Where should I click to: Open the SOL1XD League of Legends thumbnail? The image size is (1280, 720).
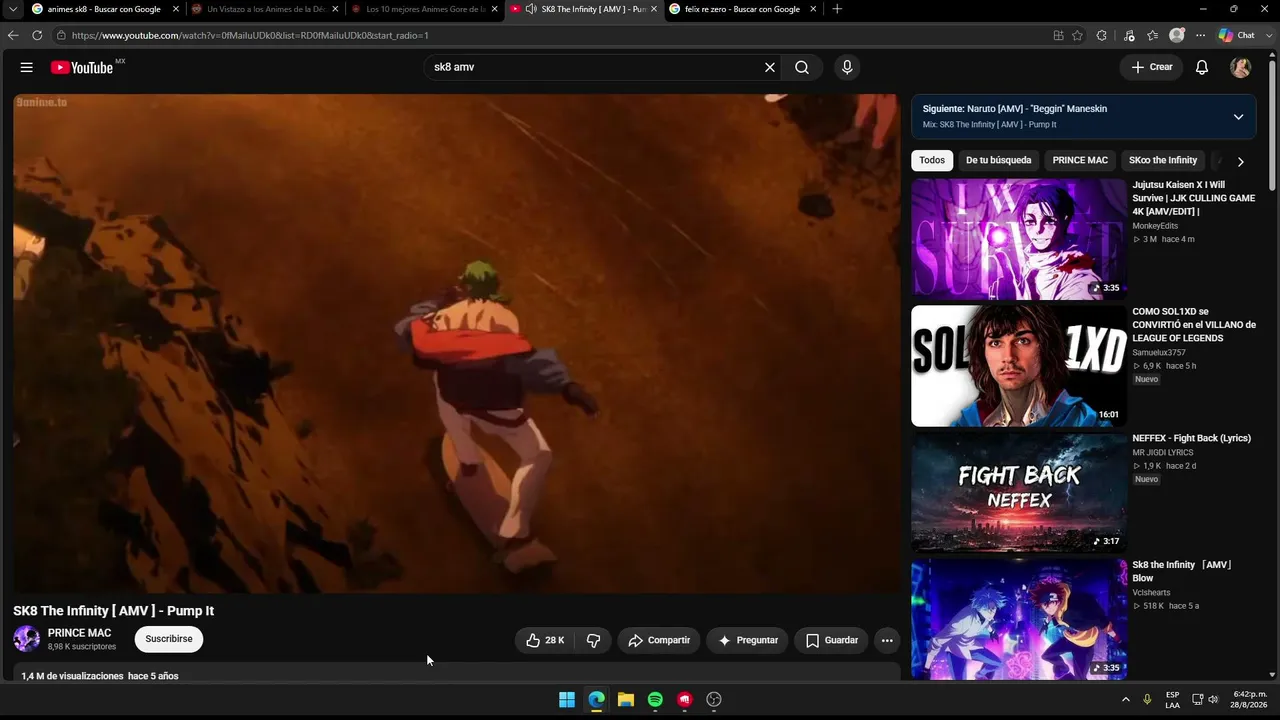tap(1019, 366)
